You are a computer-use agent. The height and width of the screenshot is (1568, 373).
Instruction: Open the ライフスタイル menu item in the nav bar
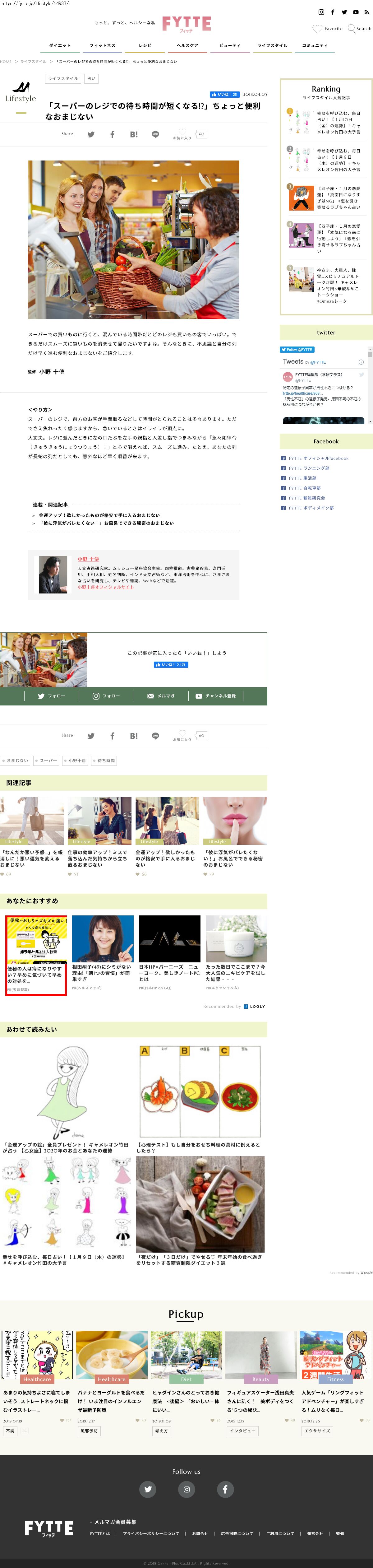tap(272, 46)
